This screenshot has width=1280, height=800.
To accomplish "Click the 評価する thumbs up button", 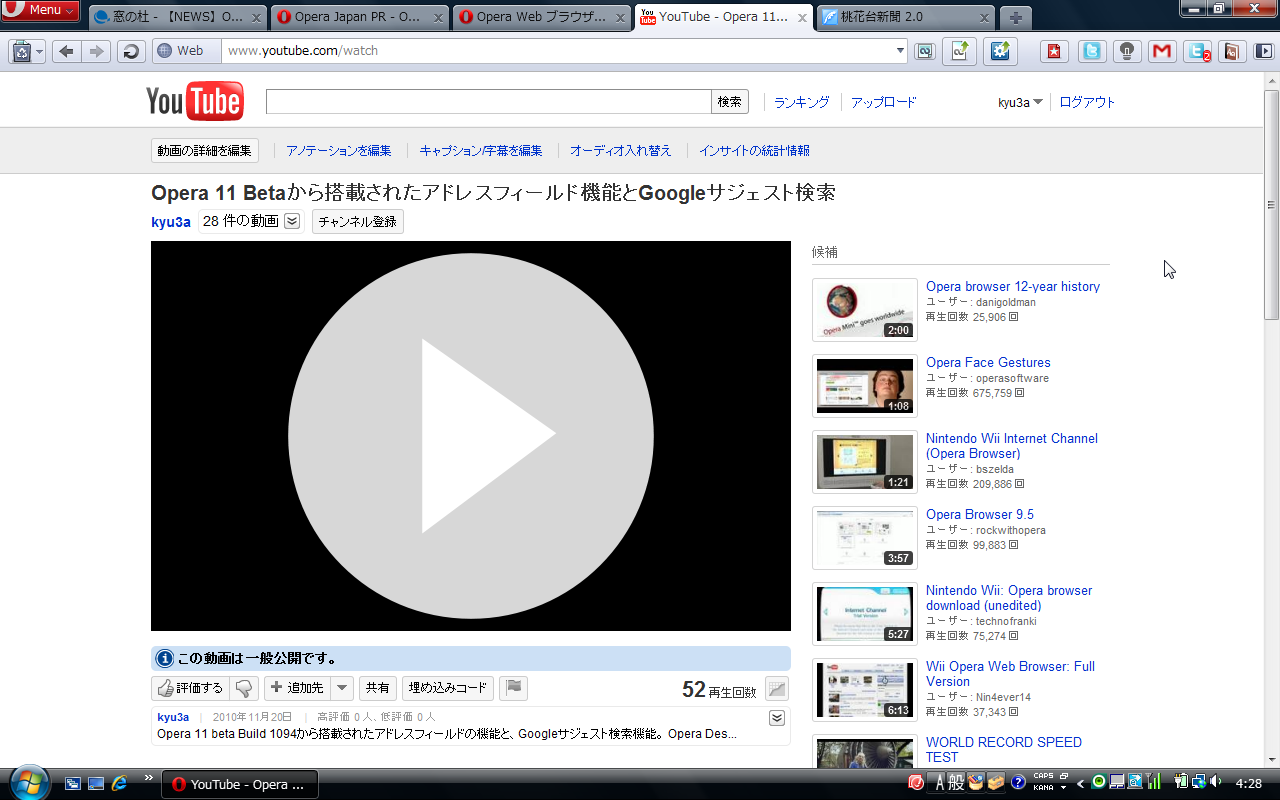I will (x=191, y=688).
